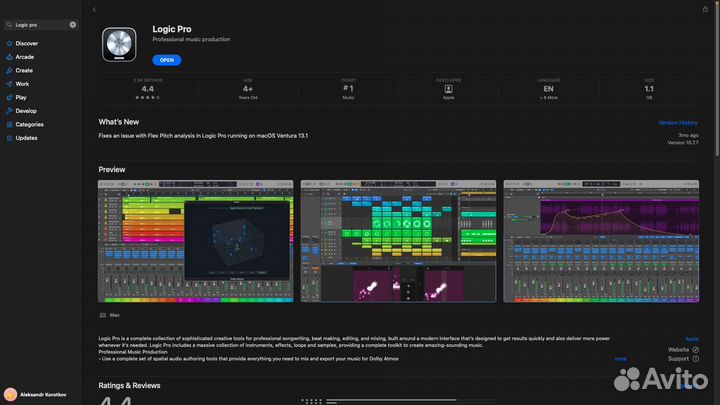This screenshot has height=405, width=720.
Task: Click the user avatar icon
Action: [10, 394]
